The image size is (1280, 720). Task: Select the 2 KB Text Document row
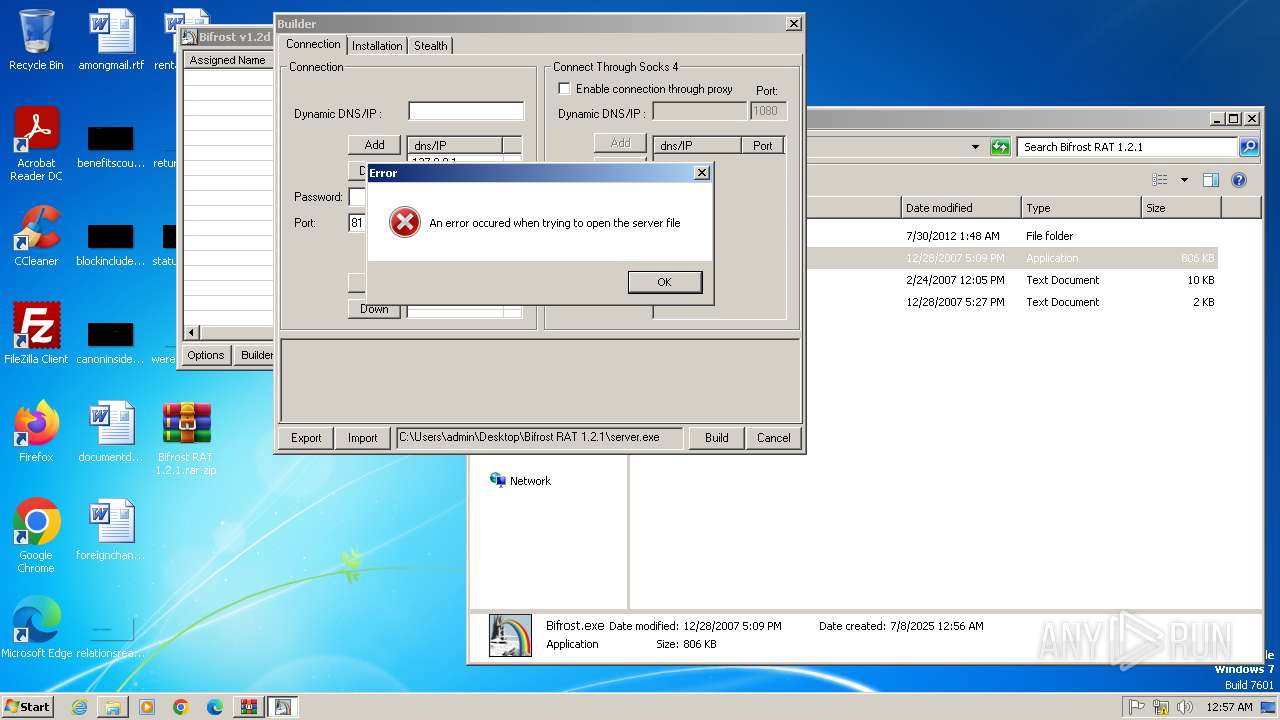point(1010,302)
